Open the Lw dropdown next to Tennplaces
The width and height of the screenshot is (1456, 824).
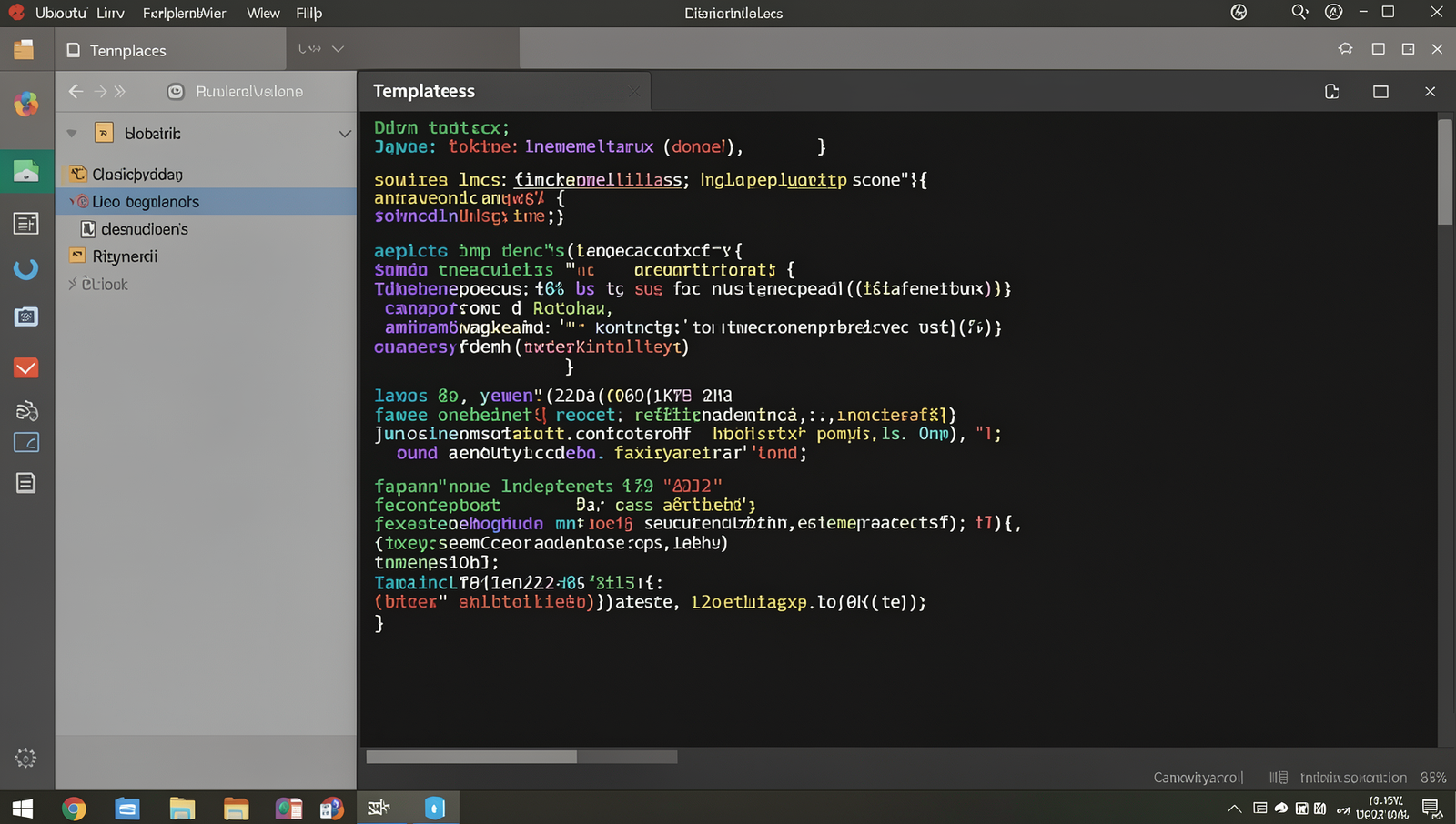[320, 49]
